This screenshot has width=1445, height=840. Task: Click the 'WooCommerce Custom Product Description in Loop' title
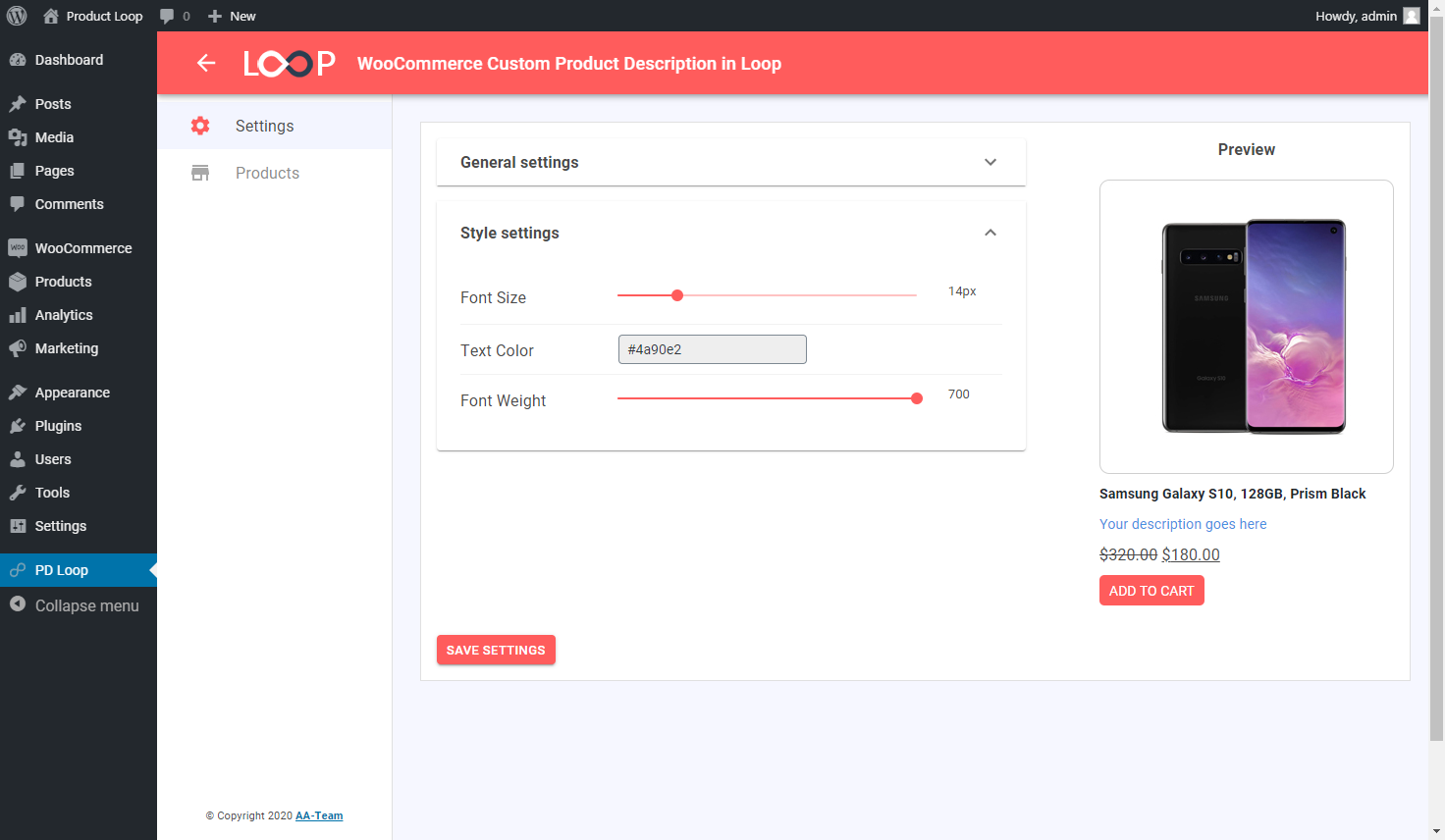569,64
